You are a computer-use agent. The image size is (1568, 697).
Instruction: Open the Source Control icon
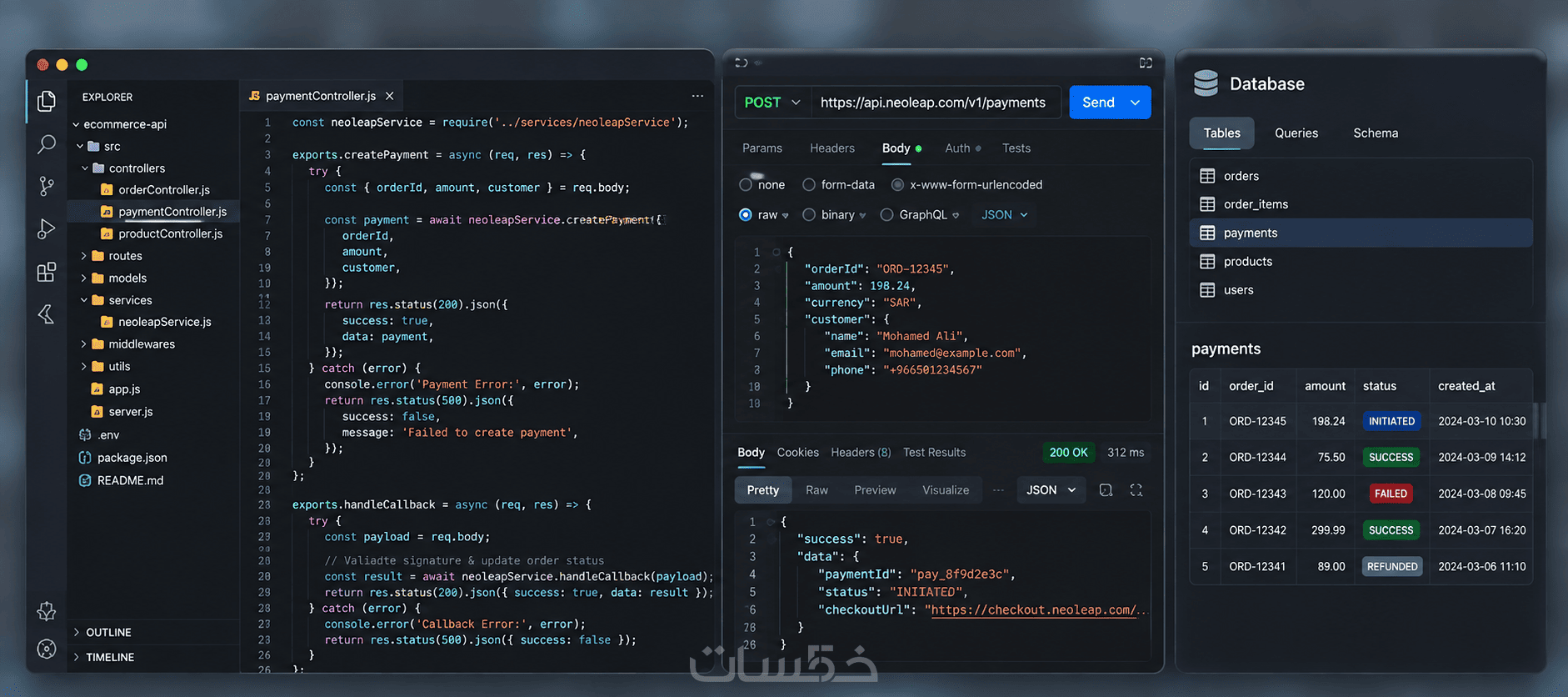(47, 187)
